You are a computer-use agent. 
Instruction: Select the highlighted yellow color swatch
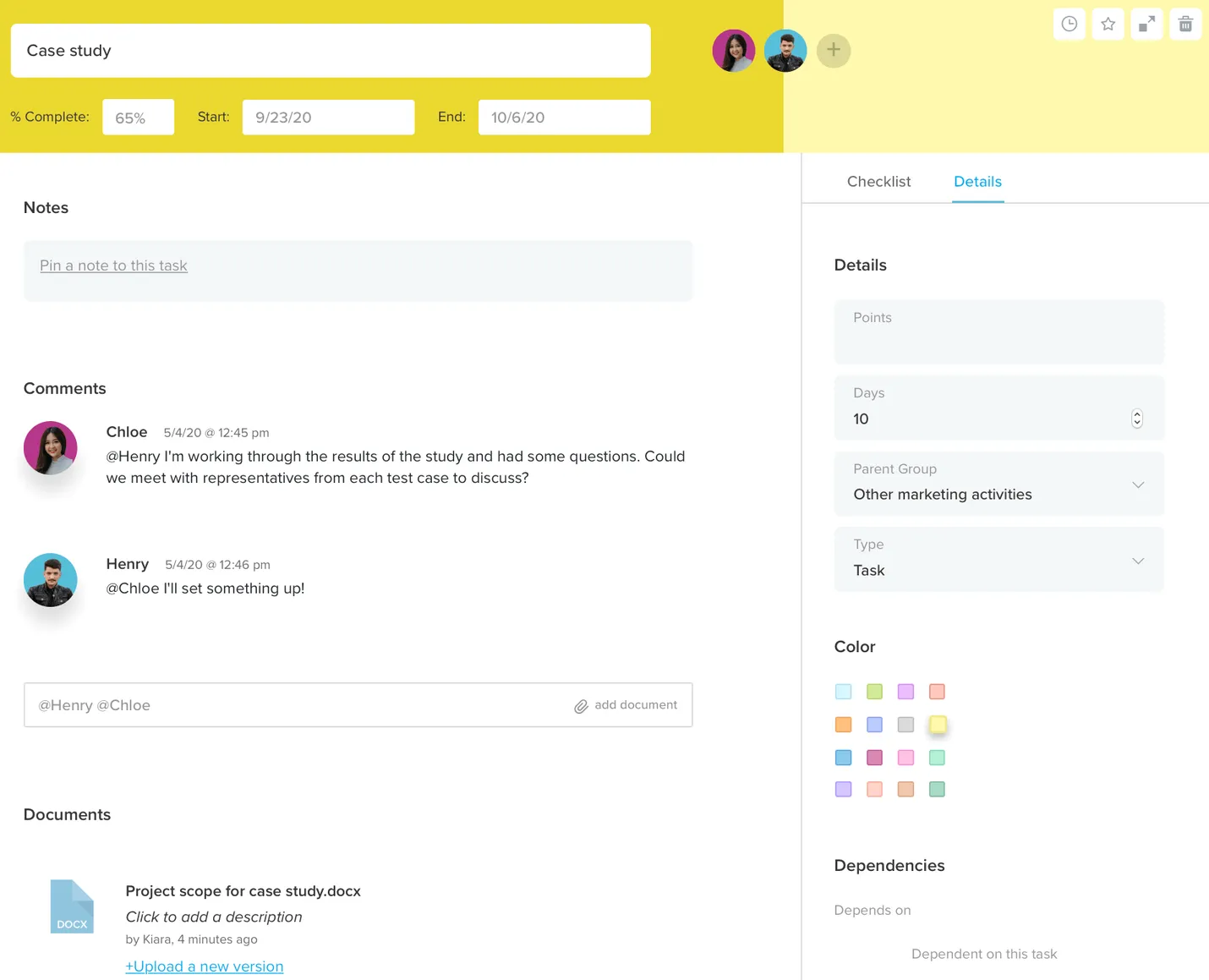(x=938, y=724)
